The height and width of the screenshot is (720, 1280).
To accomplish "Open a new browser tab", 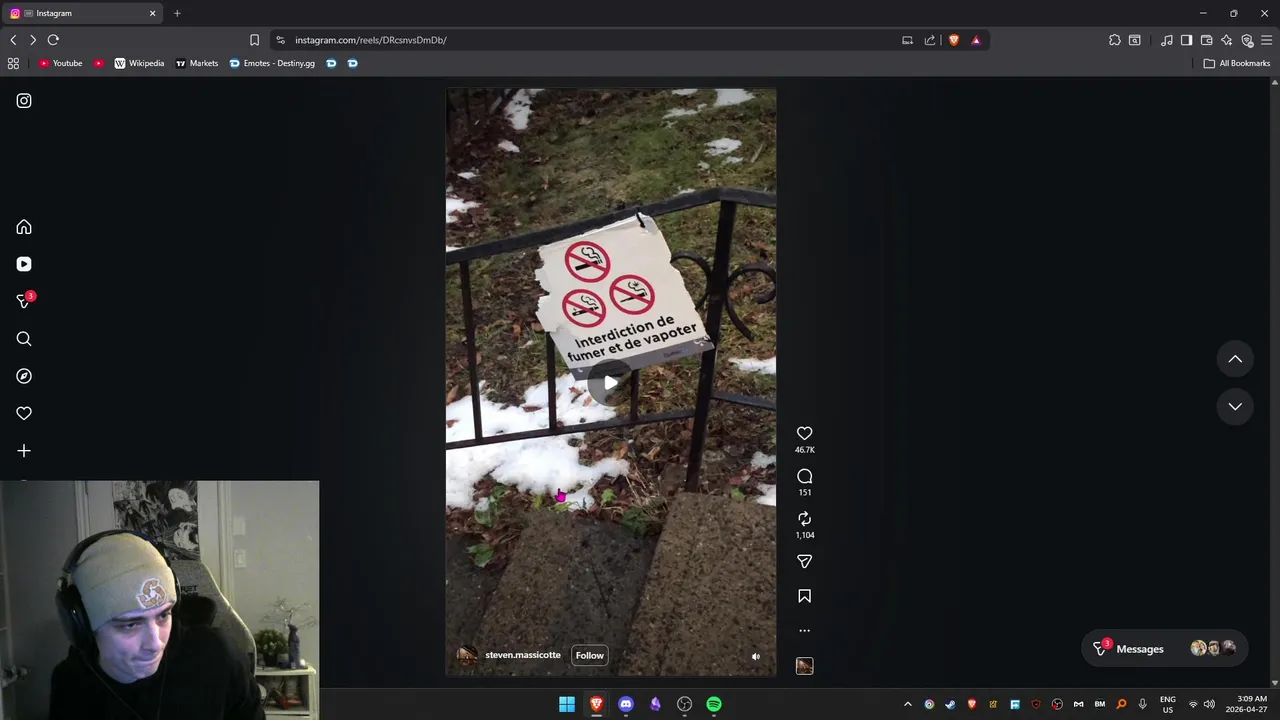I will click(177, 13).
